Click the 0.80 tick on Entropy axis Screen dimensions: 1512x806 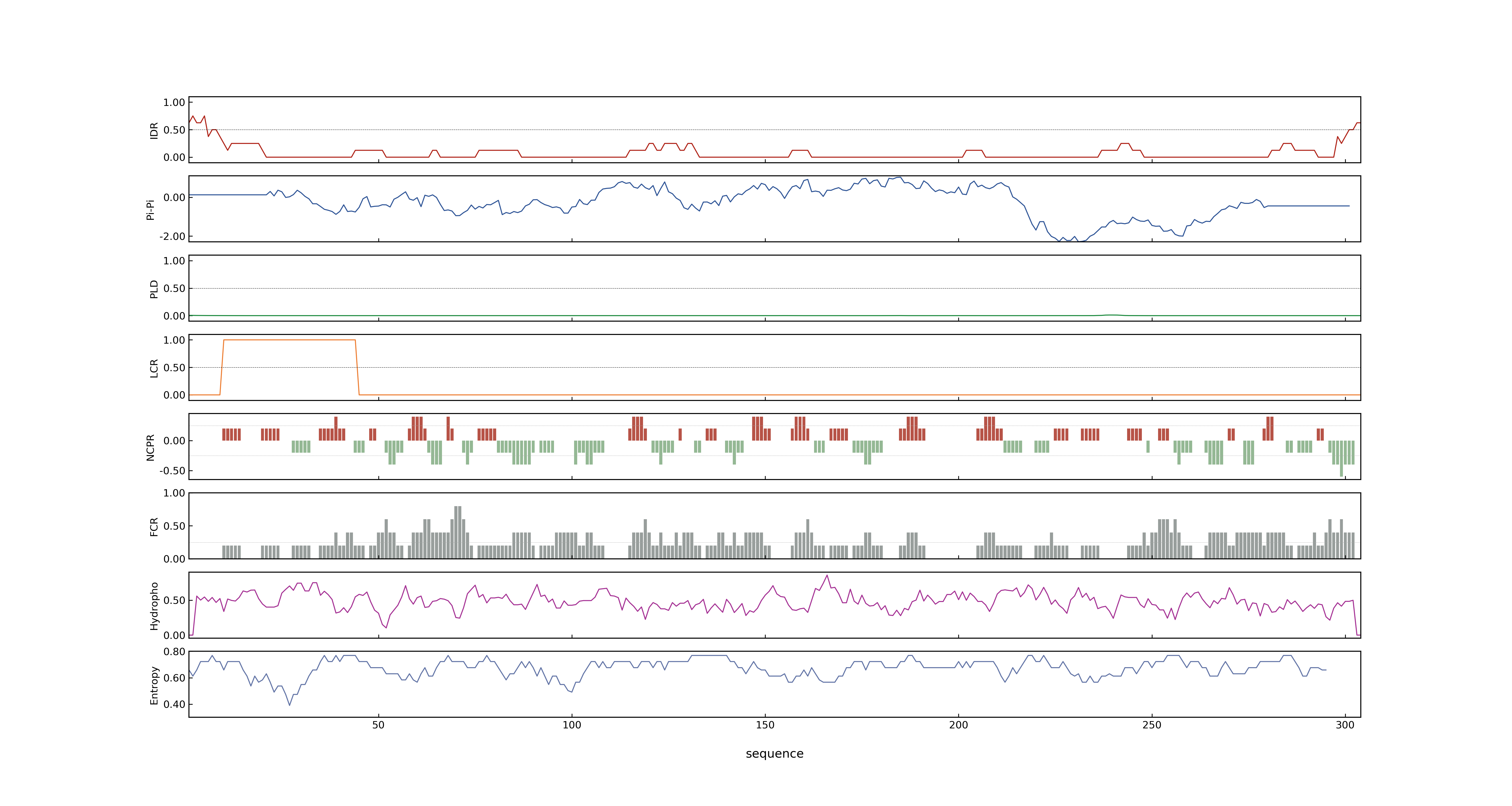pos(174,651)
